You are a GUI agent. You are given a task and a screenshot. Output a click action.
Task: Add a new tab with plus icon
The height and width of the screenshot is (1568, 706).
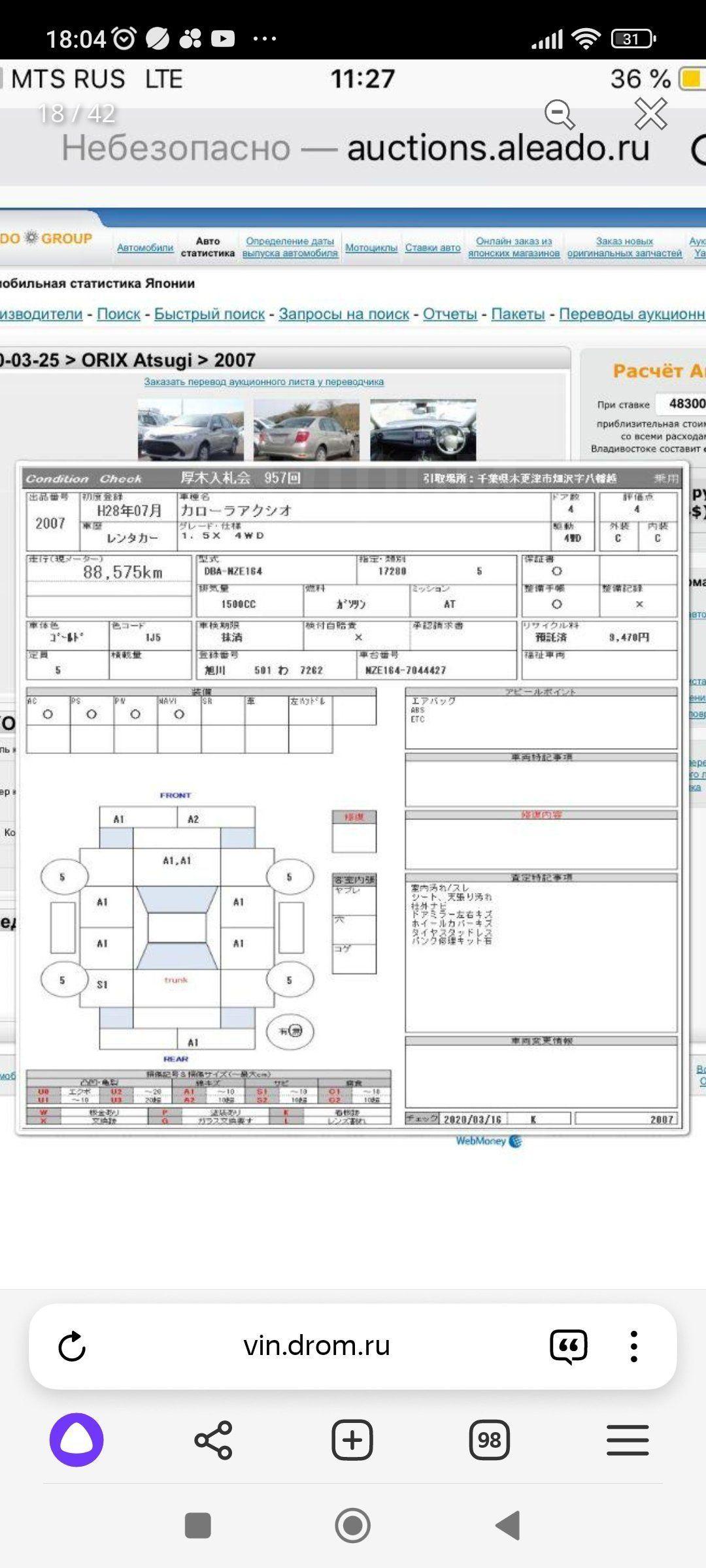click(352, 1440)
